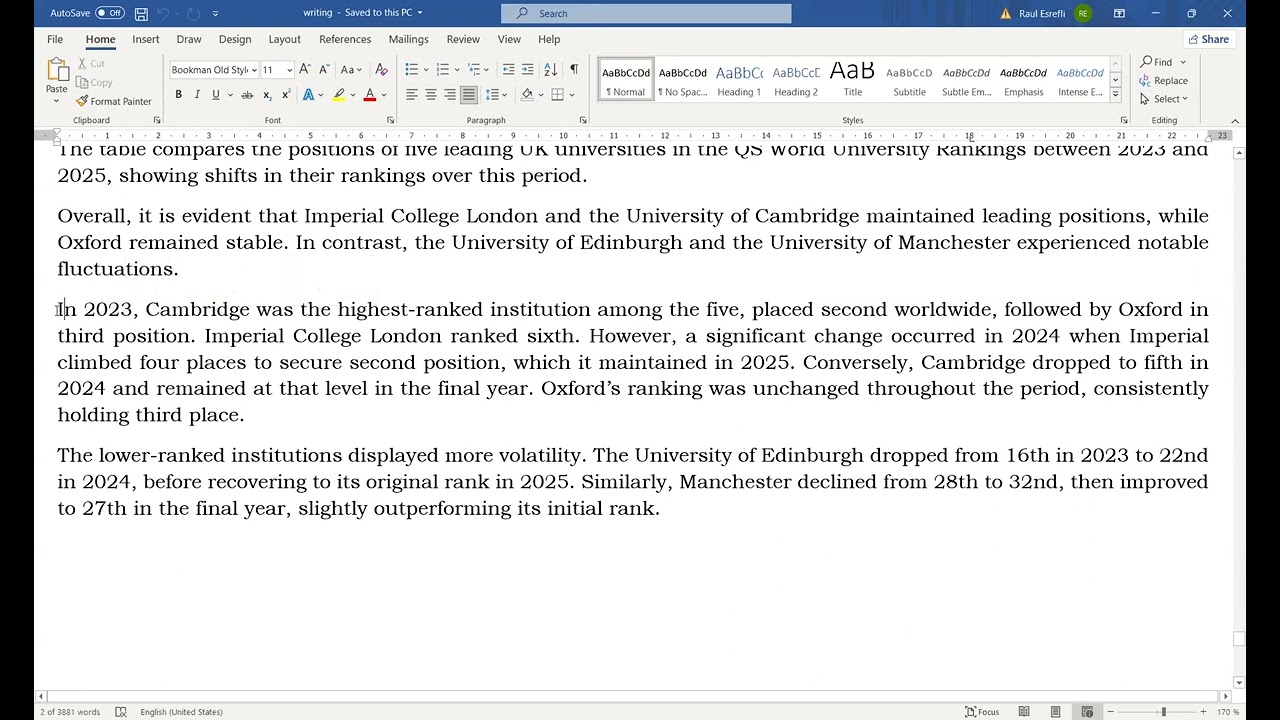Screen dimensions: 1280x720
Task: Expand the Numbering list dropdown arrow
Action: pyautogui.click(x=457, y=69)
